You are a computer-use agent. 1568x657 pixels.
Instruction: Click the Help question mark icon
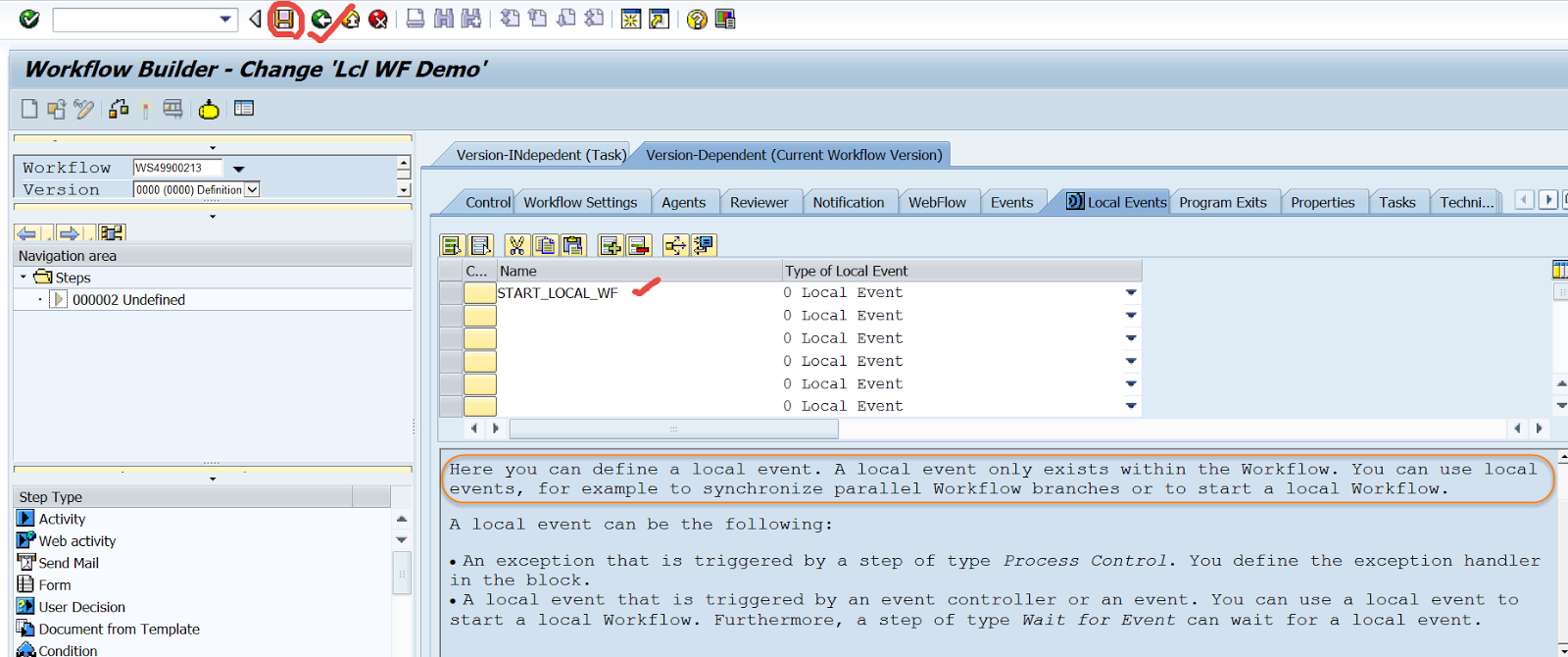(696, 19)
